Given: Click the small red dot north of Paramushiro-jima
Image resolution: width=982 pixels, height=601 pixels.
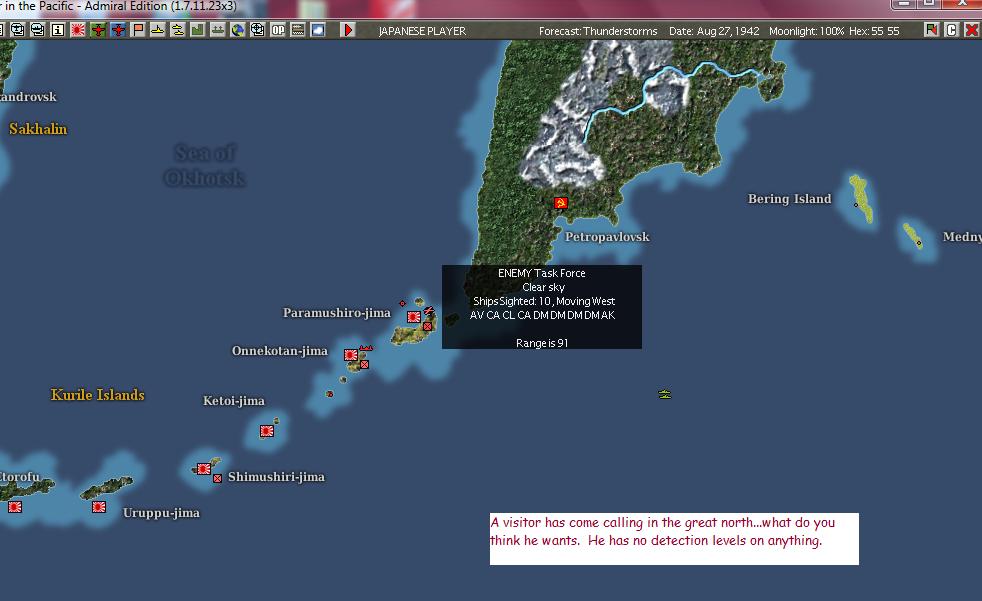Looking at the screenshot, I should [x=402, y=303].
